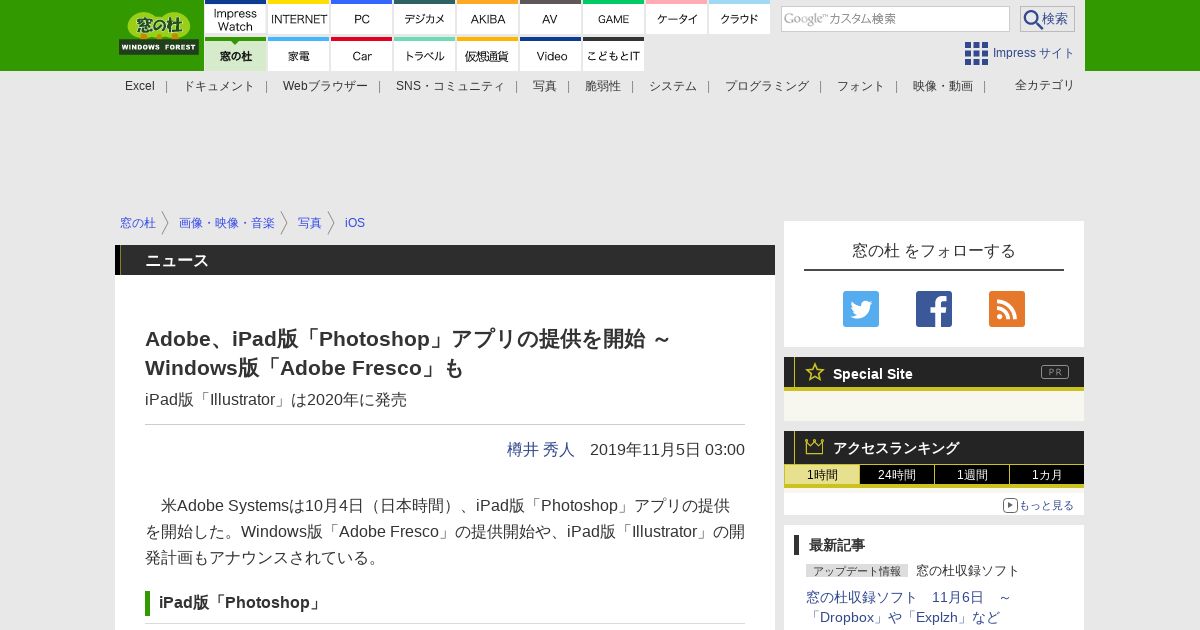
Task: Go to the Webブラウザー category
Action: point(325,86)
